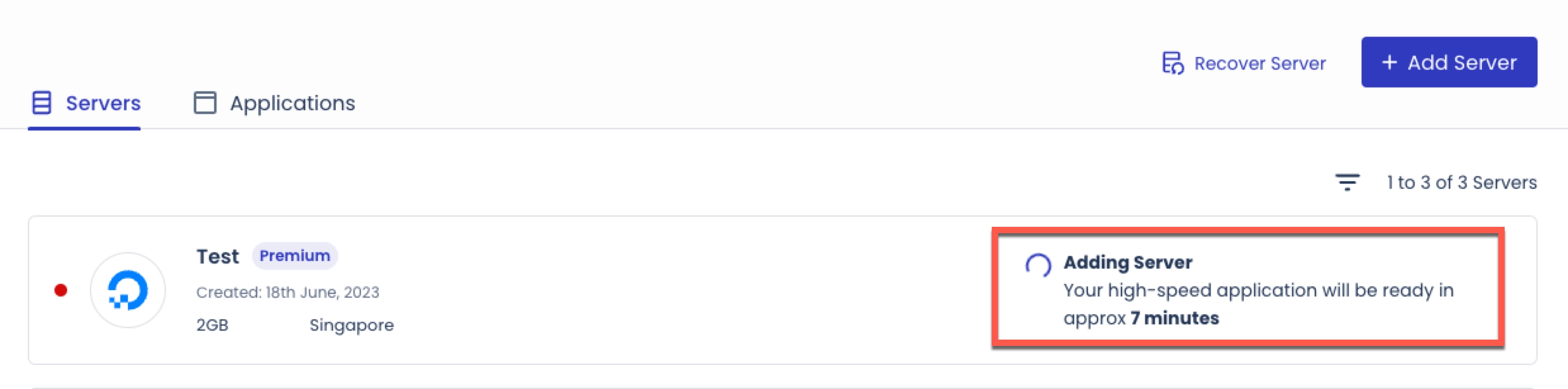Click the Servers tab icon
Image resolution: width=1568 pixels, height=389 pixels.
coord(42,103)
